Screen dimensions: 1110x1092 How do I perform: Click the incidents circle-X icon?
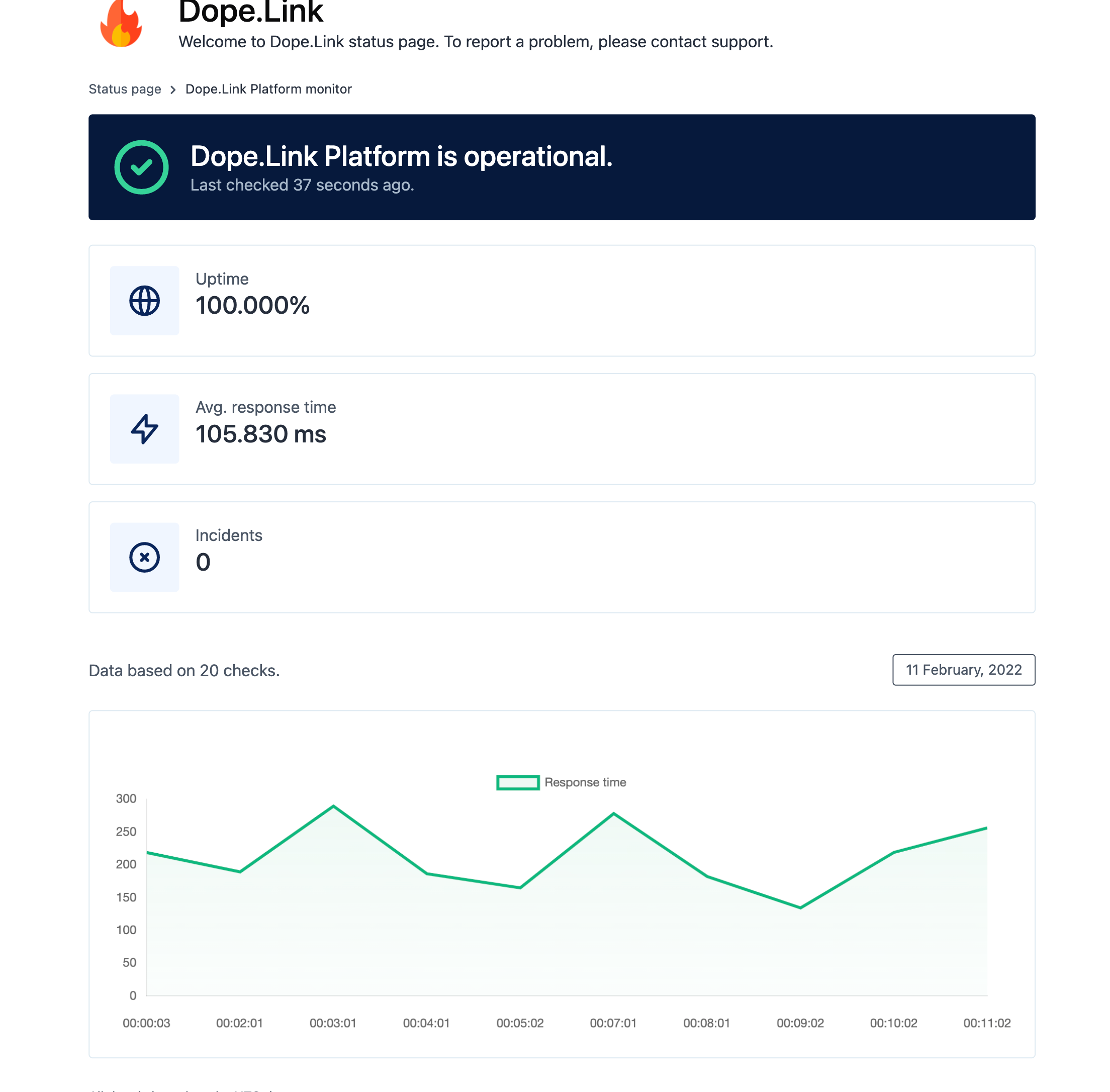coord(145,557)
